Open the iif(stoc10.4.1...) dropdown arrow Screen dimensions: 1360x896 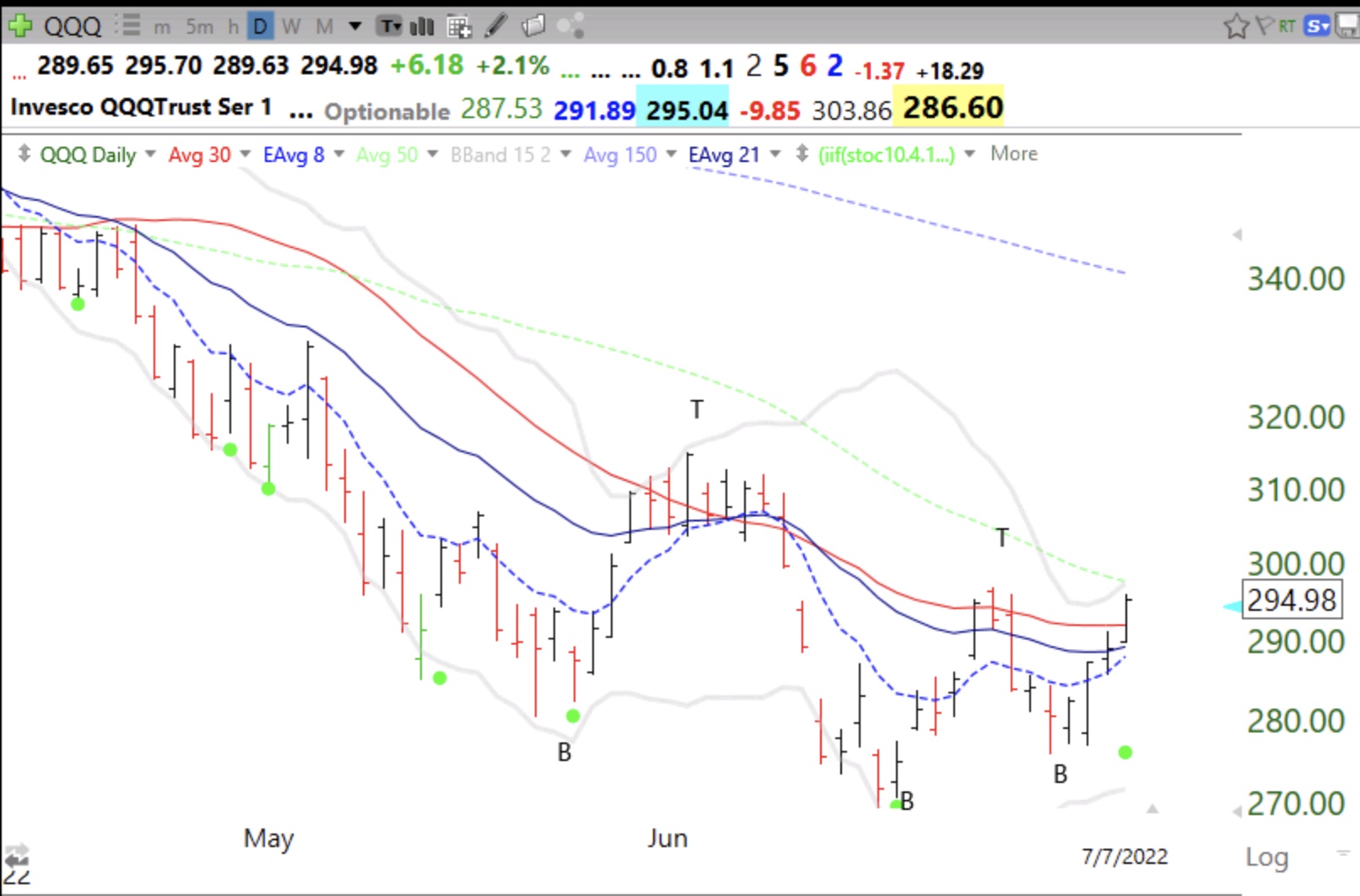[969, 154]
